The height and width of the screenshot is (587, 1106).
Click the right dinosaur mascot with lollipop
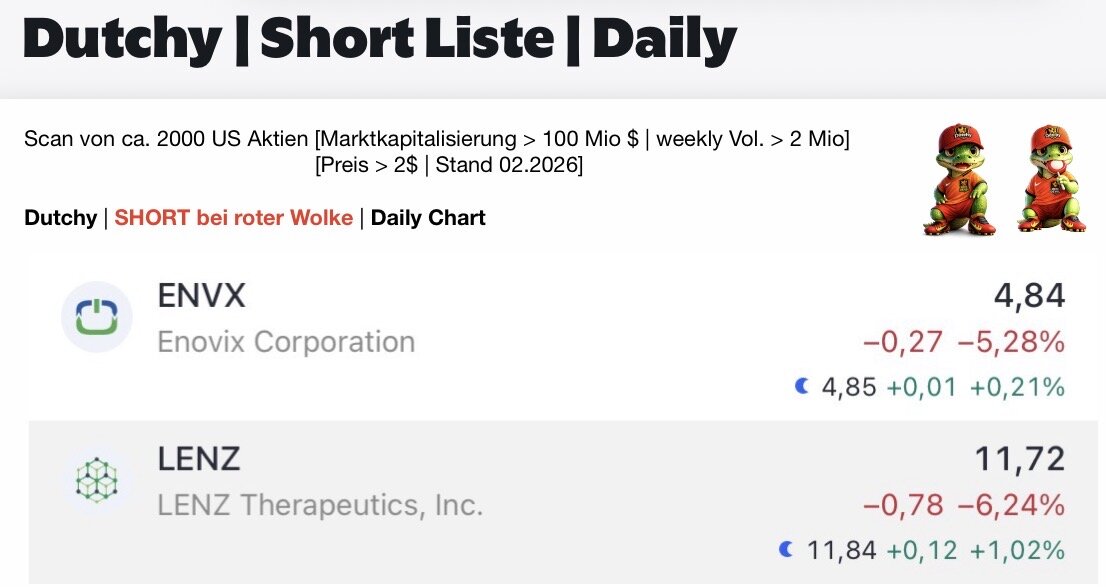(x=1052, y=180)
